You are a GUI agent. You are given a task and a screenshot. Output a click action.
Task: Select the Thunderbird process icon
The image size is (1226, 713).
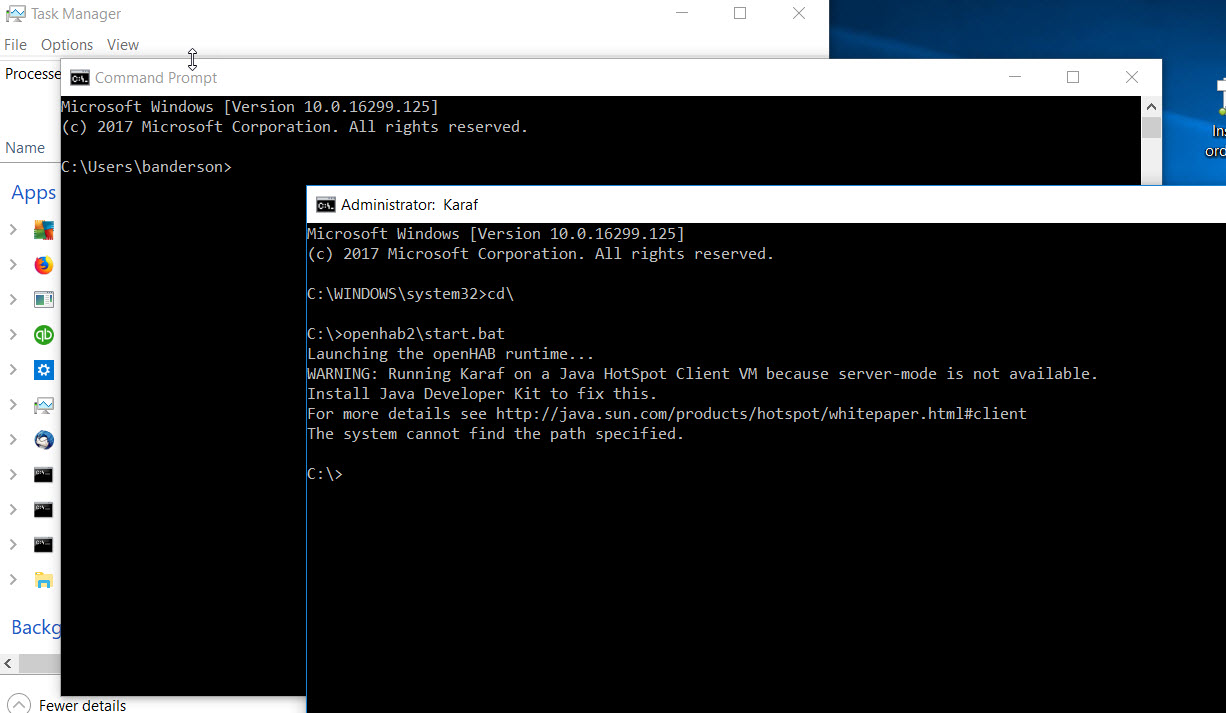pos(43,440)
